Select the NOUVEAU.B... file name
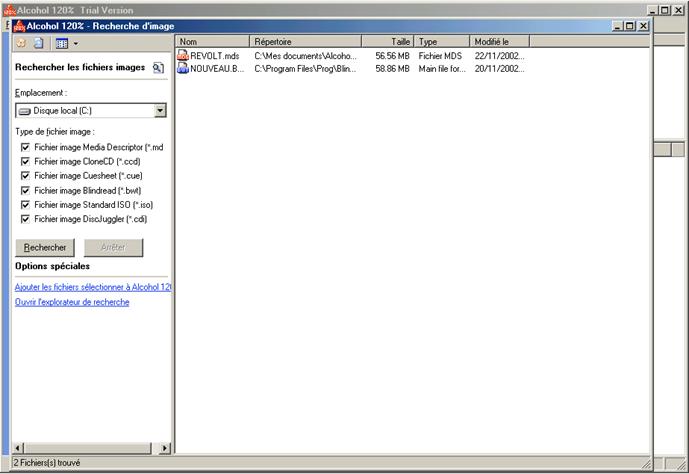The height and width of the screenshot is (474, 689). 217,69
